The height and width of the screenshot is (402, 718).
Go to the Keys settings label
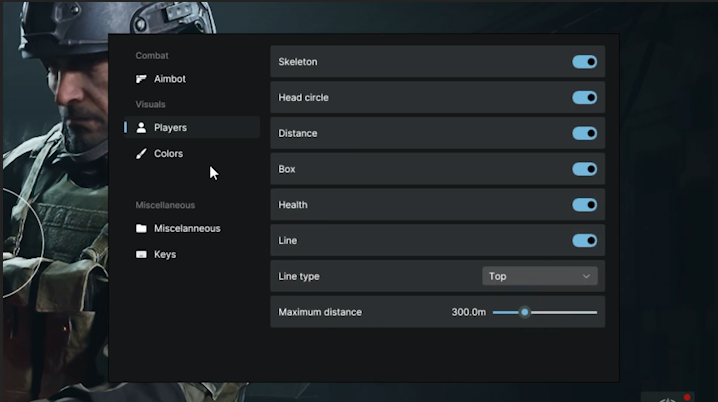(165, 255)
